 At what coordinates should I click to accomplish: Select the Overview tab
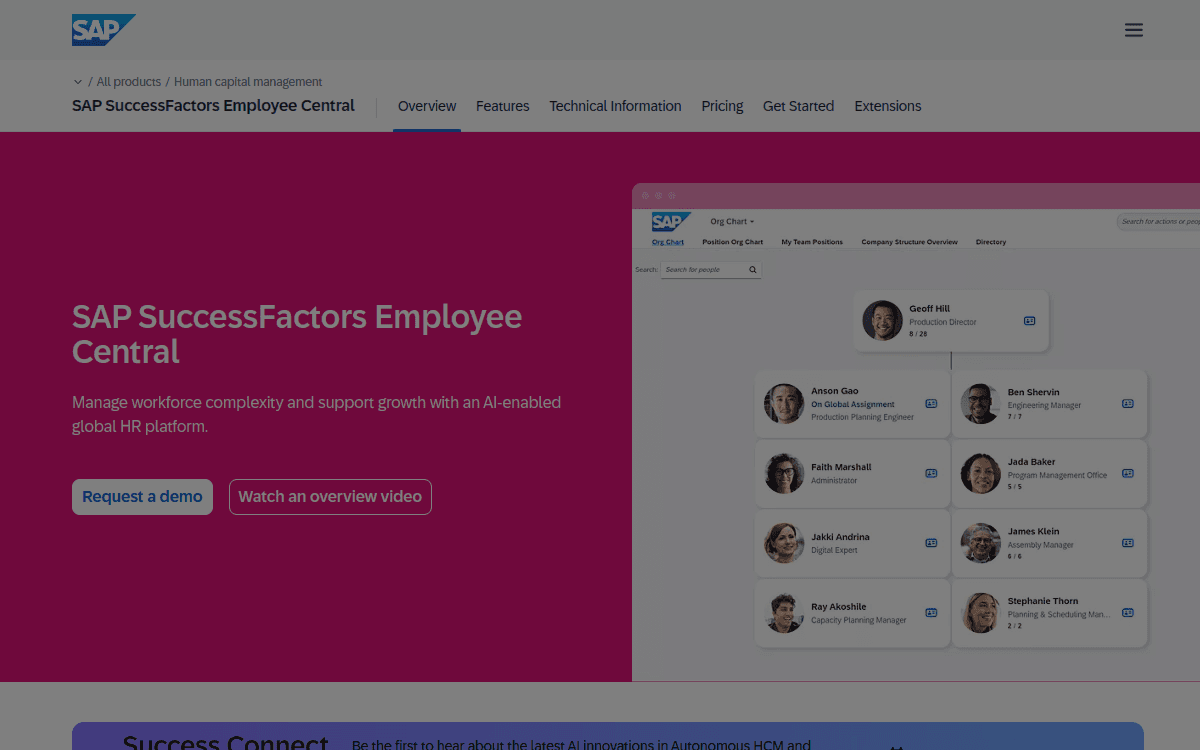(x=427, y=106)
